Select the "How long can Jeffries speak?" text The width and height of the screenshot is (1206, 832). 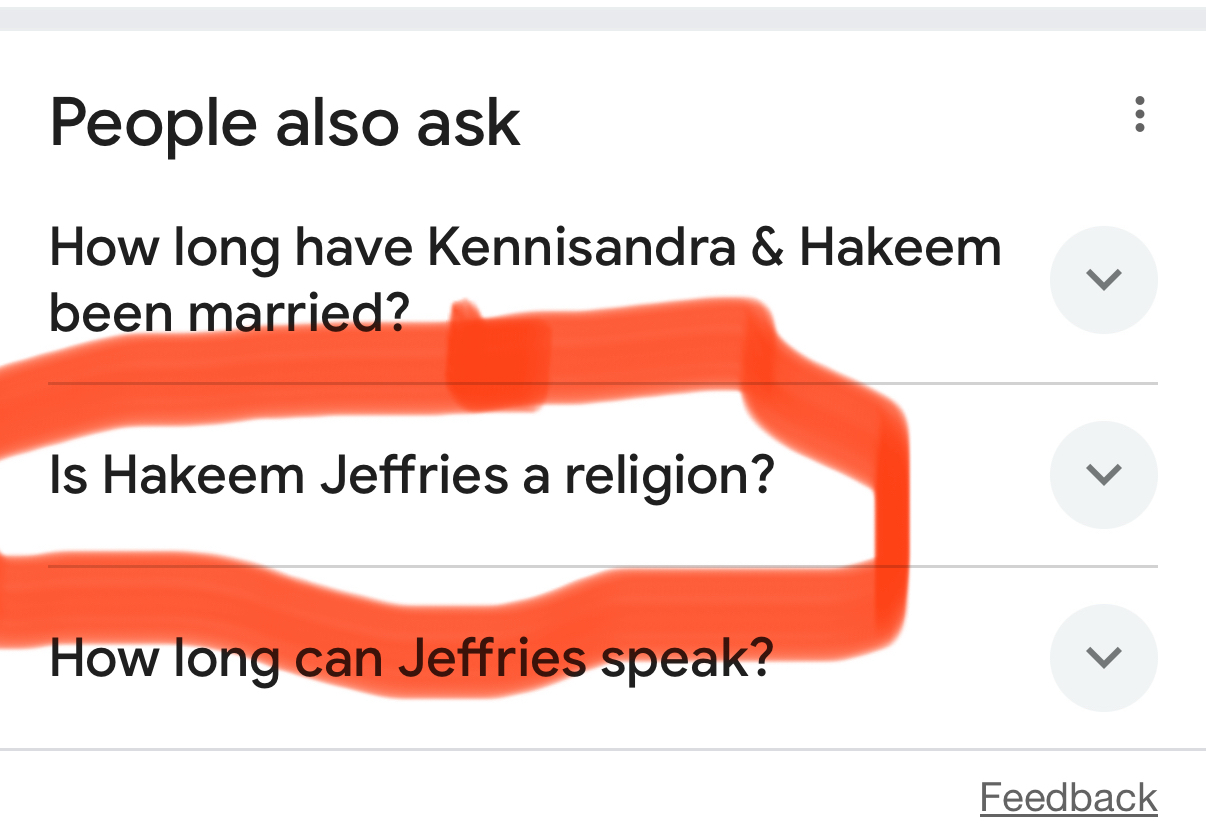[411, 658]
